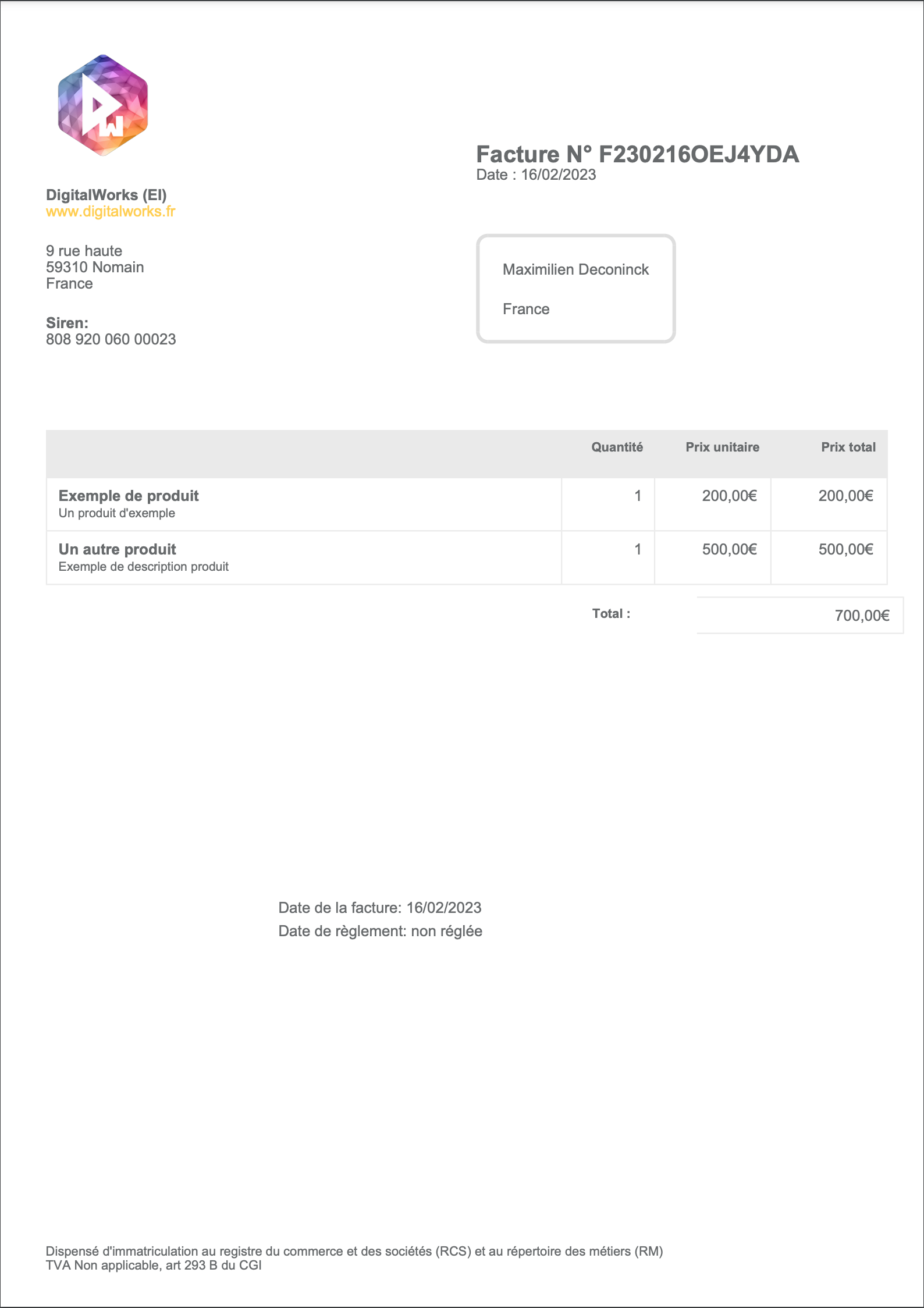Click the 500,00€ total price cell
The width and height of the screenshot is (924, 1308).
point(845,549)
